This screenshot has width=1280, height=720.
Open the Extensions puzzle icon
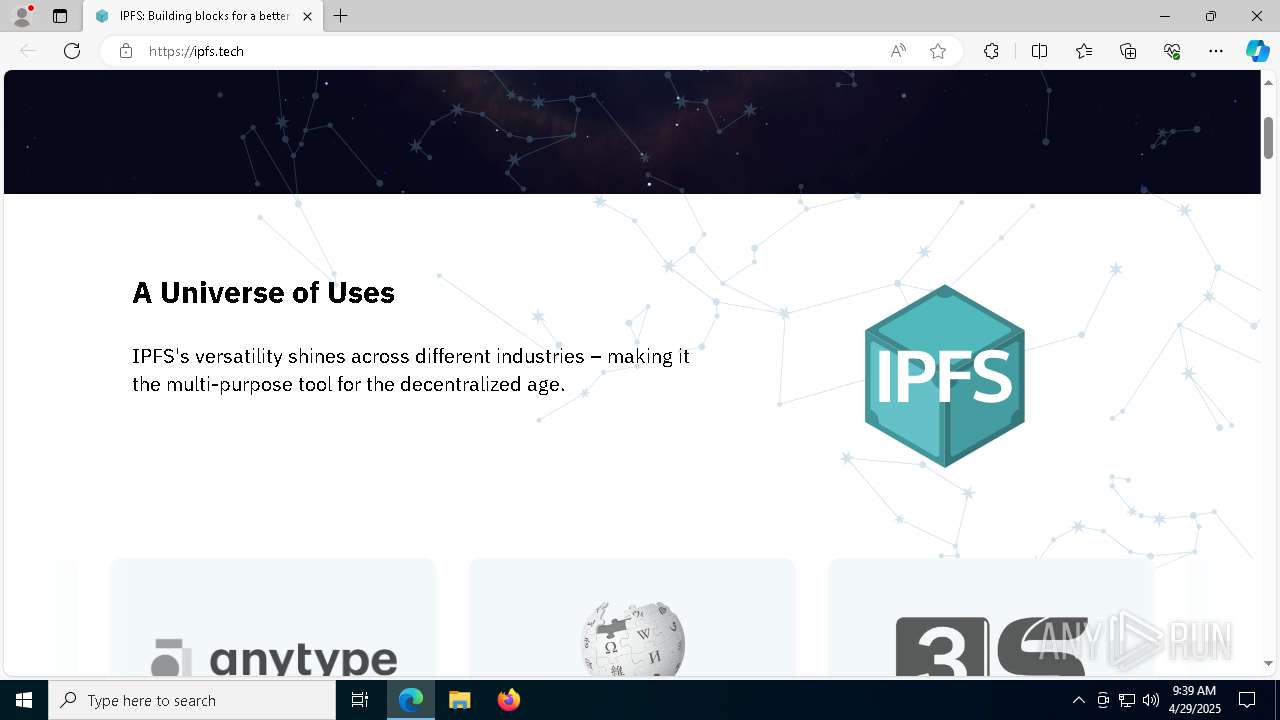coord(991,51)
